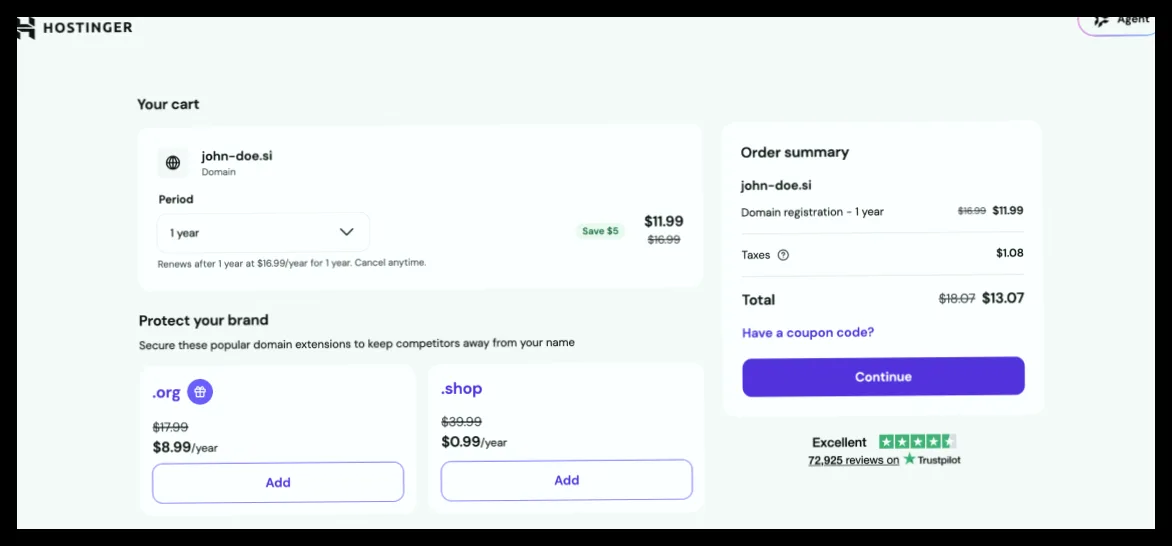Click the gift icon next to .org
Screen dimensions: 1172x546
(x=200, y=391)
